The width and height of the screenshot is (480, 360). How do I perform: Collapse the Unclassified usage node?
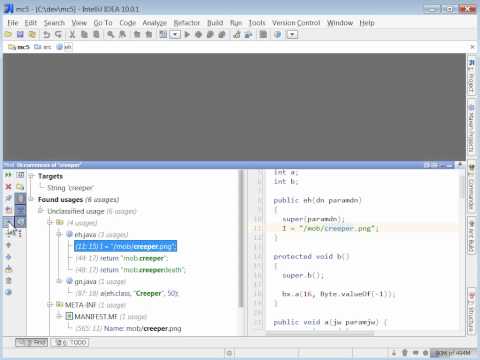click(x=41, y=211)
